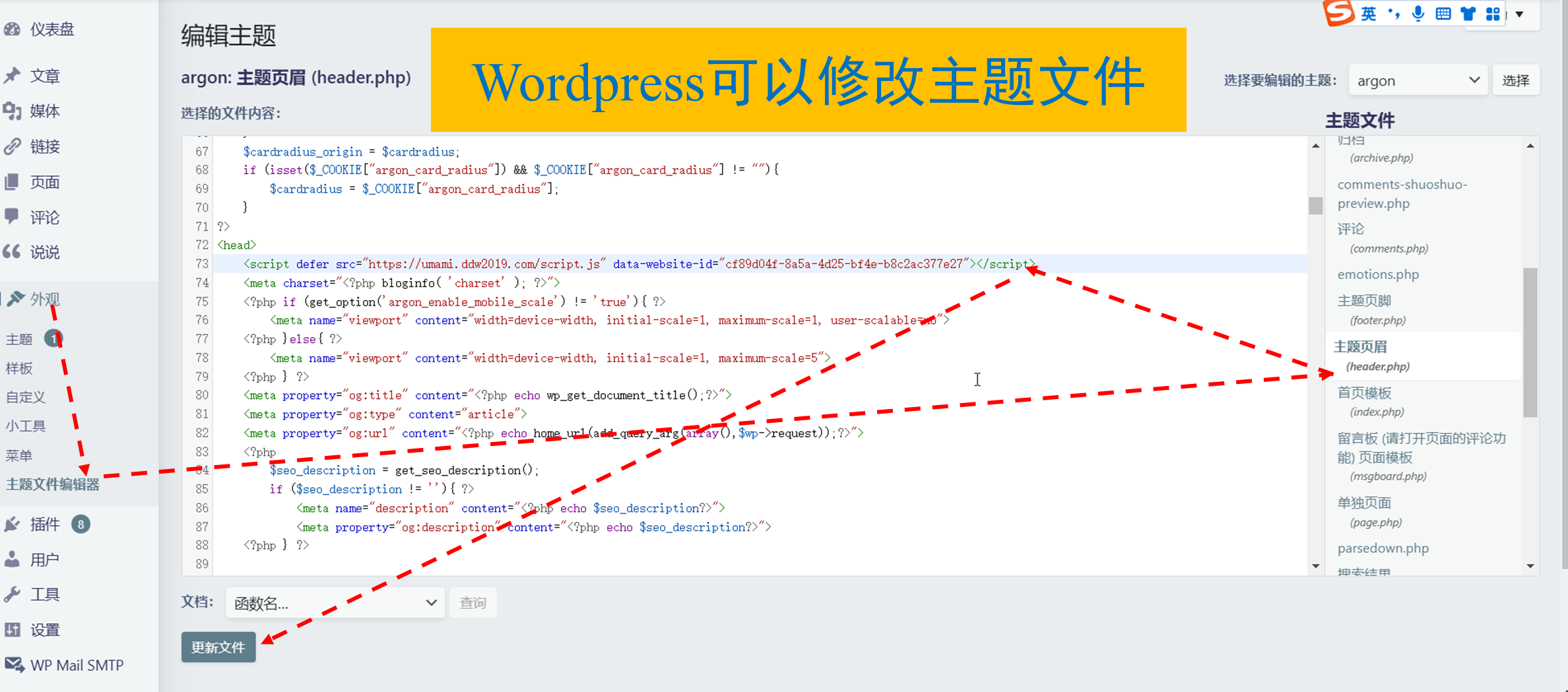Screen dimensions: 1568x692
Task: Open the 文章 menu item
Action: (45, 76)
